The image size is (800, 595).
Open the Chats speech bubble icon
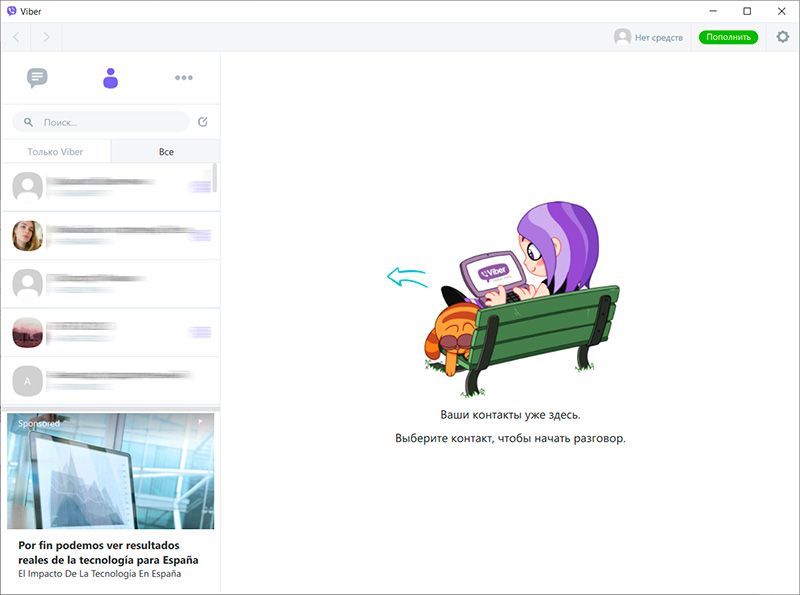click(x=38, y=78)
